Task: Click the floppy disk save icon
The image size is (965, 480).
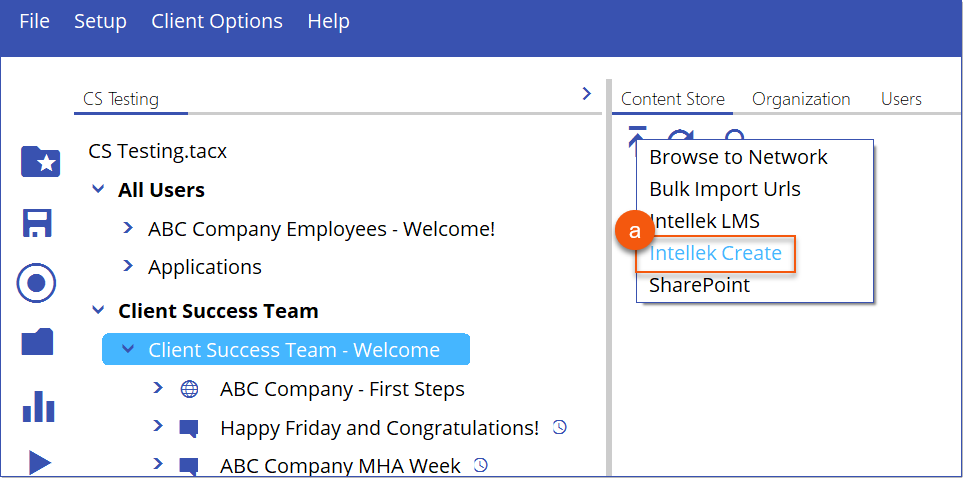Action: [37, 223]
